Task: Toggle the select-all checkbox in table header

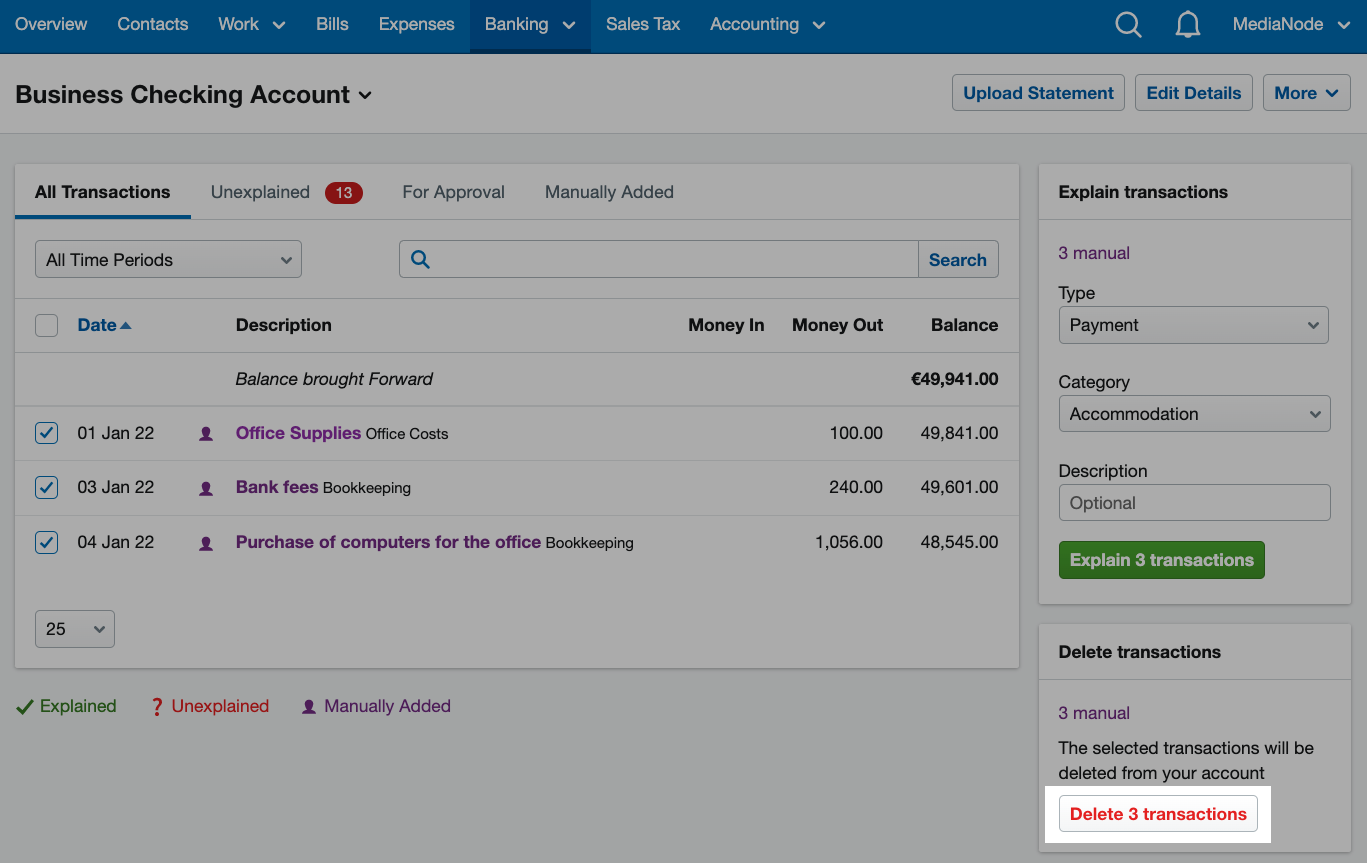Action: pyautogui.click(x=46, y=325)
